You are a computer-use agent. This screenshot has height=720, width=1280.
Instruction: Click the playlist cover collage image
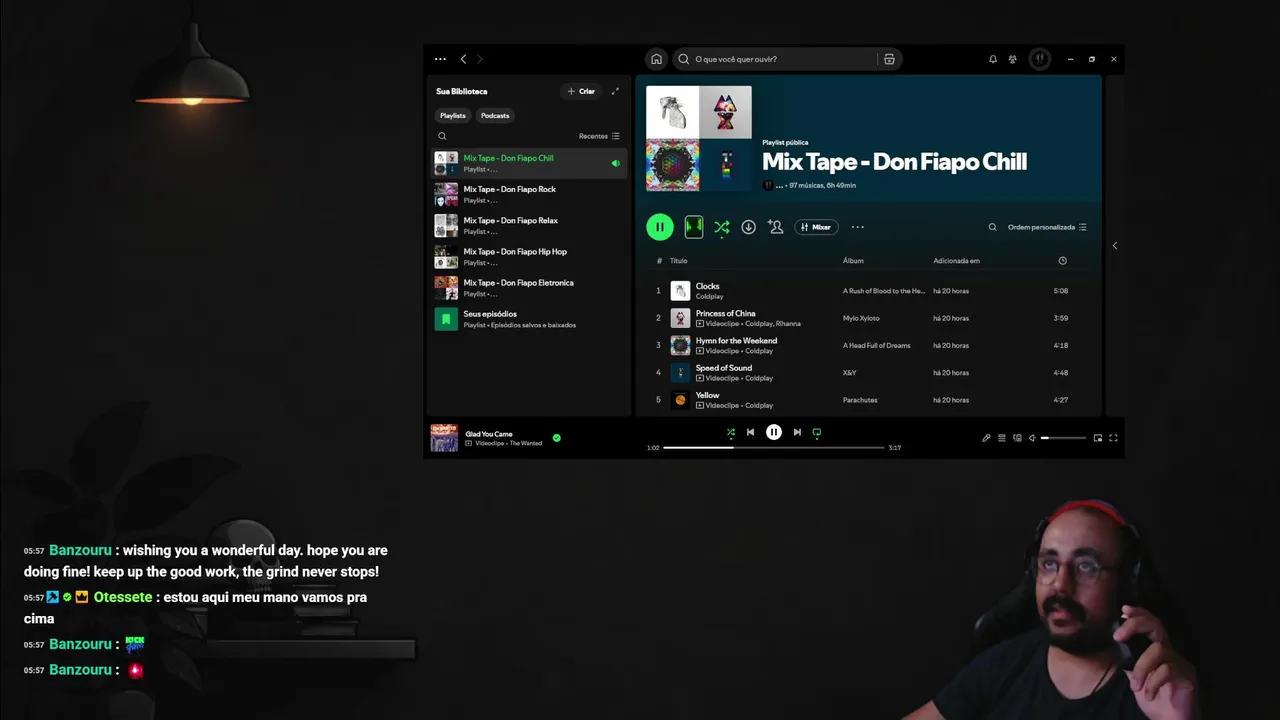[699, 138]
